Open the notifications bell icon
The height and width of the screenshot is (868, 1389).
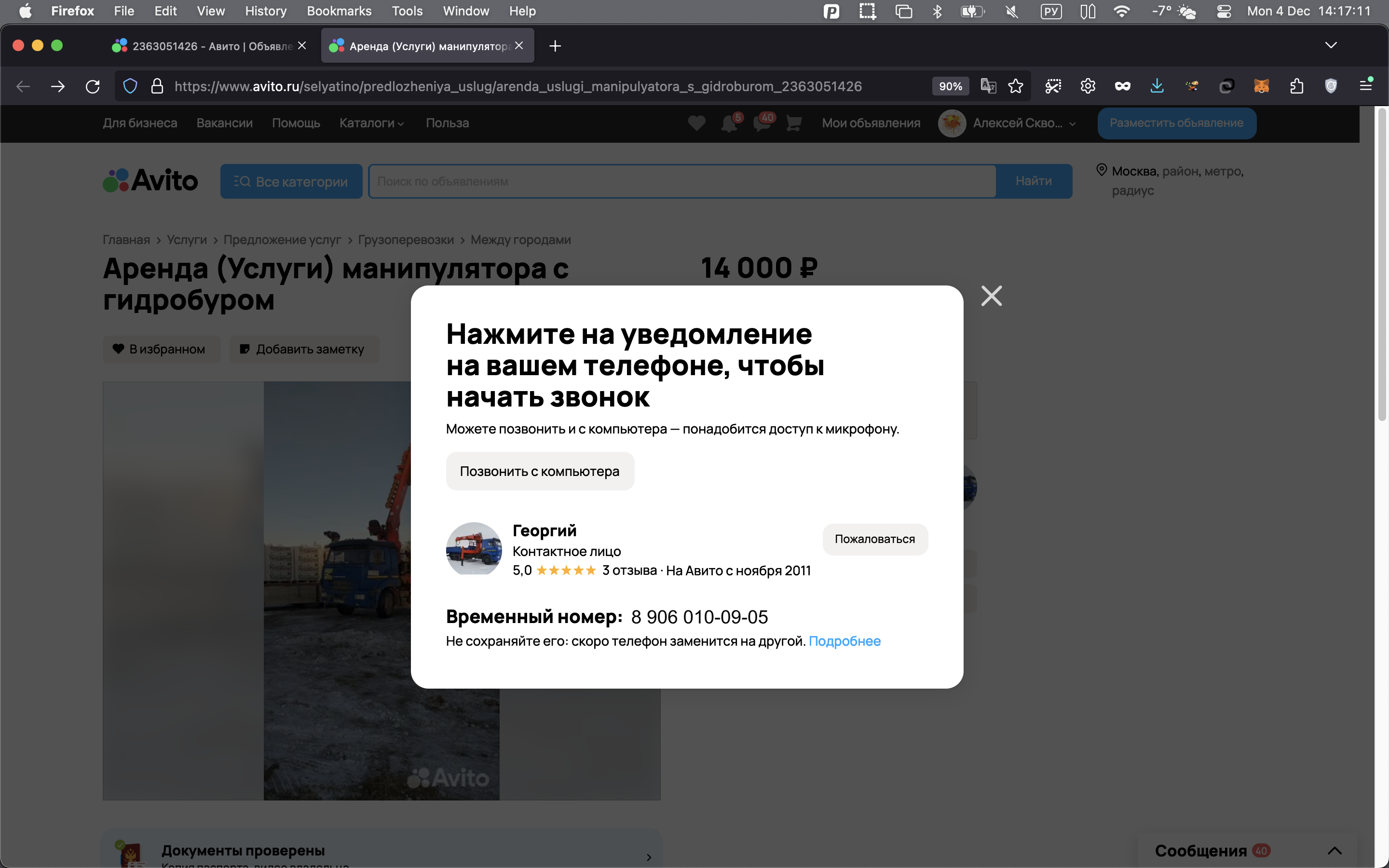pyautogui.click(x=729, y=123)
